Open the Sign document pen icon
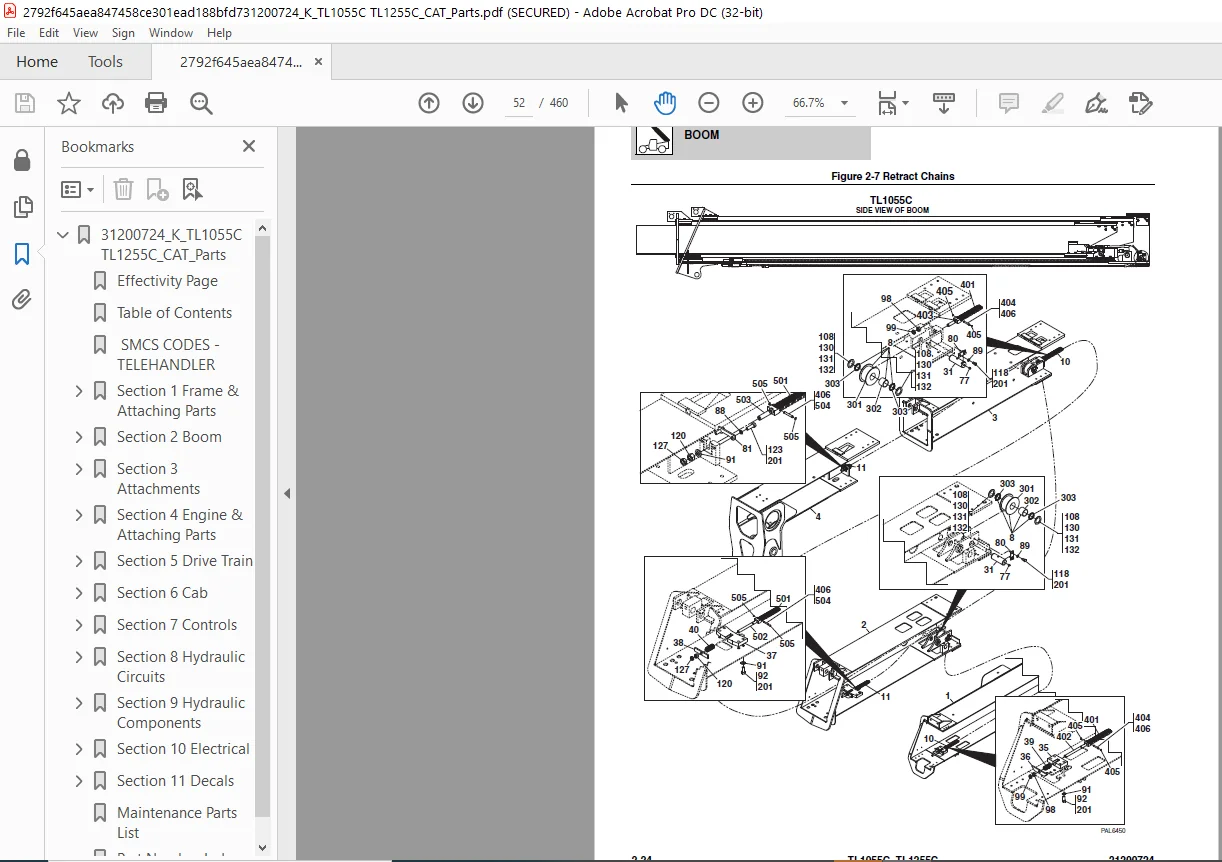 [1096, 103]
